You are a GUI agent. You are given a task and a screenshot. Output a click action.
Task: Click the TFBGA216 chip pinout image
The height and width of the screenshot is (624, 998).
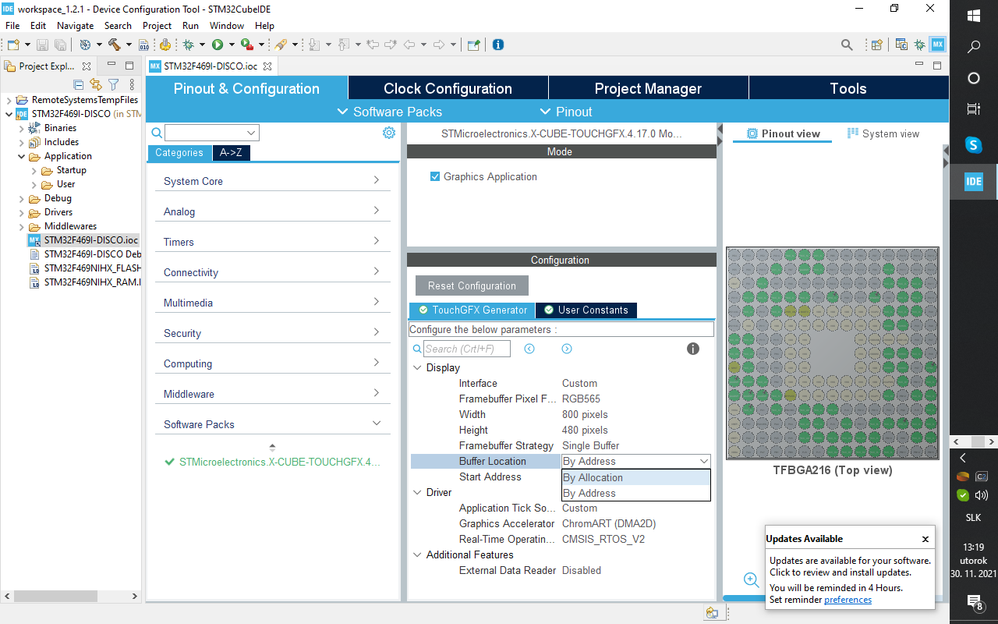coord(833,353)
